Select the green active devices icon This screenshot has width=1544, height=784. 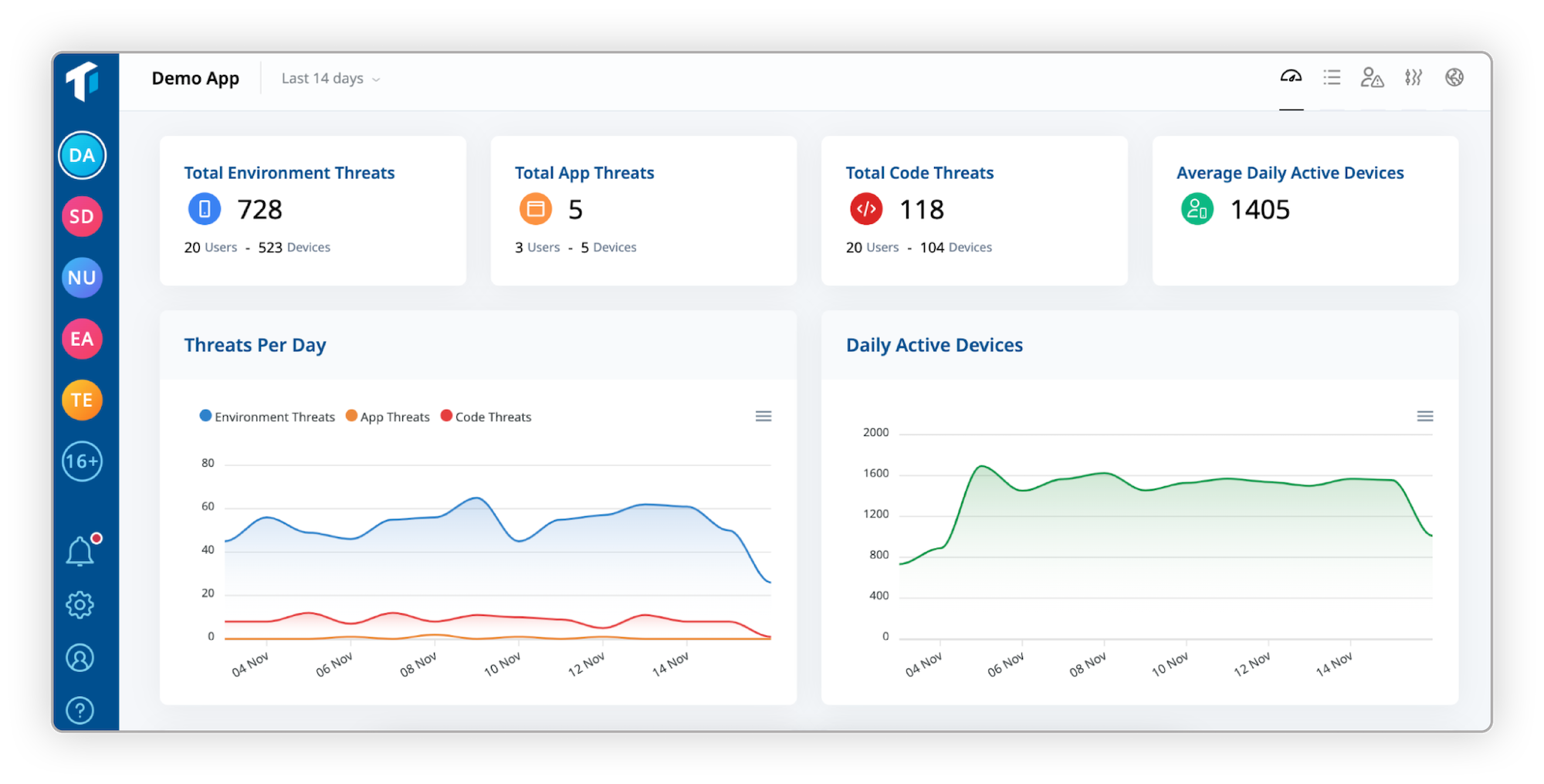(1197, 208)
